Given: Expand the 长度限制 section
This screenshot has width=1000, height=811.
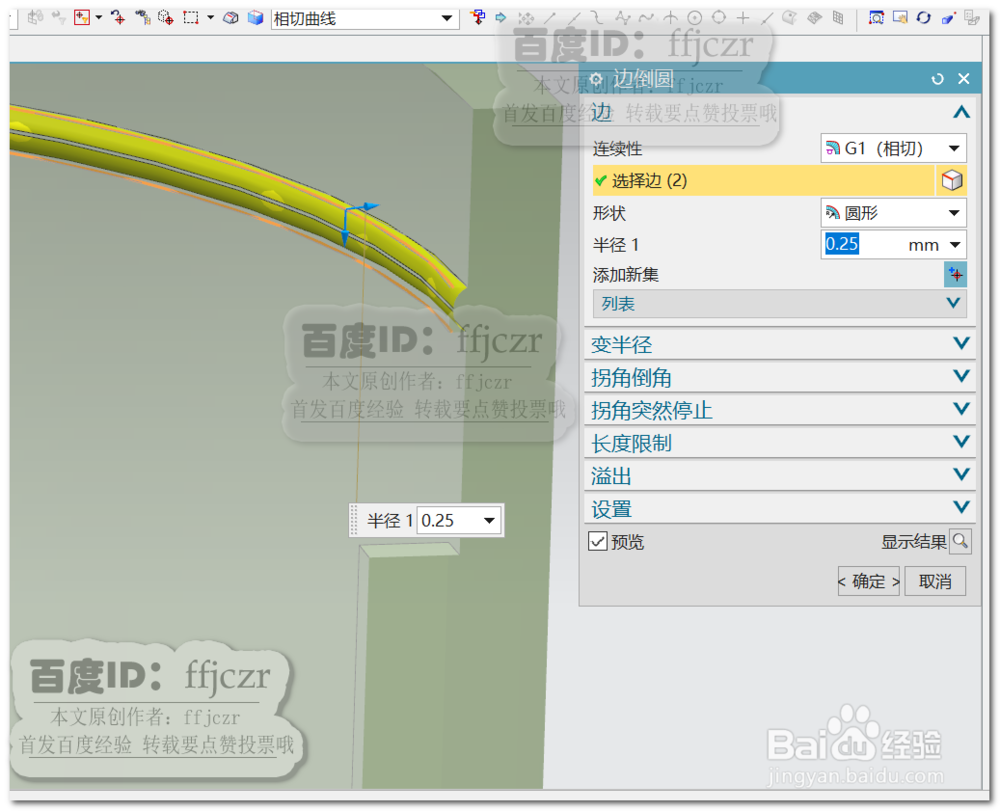Looking at the screenshot, I should click(x=779, y=443).
